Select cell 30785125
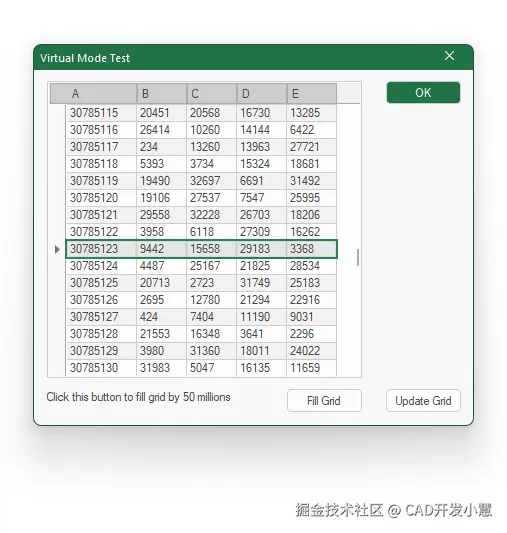Screen dimensions: 507x533 coord(101,283)
